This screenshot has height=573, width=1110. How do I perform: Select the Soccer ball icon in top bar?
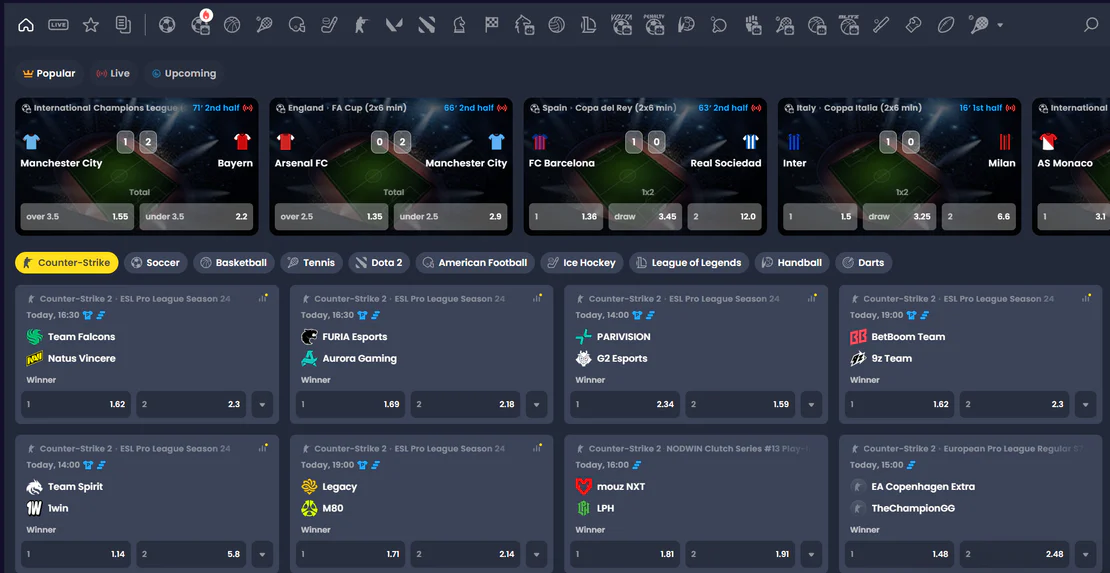click(x=167, y=25)
